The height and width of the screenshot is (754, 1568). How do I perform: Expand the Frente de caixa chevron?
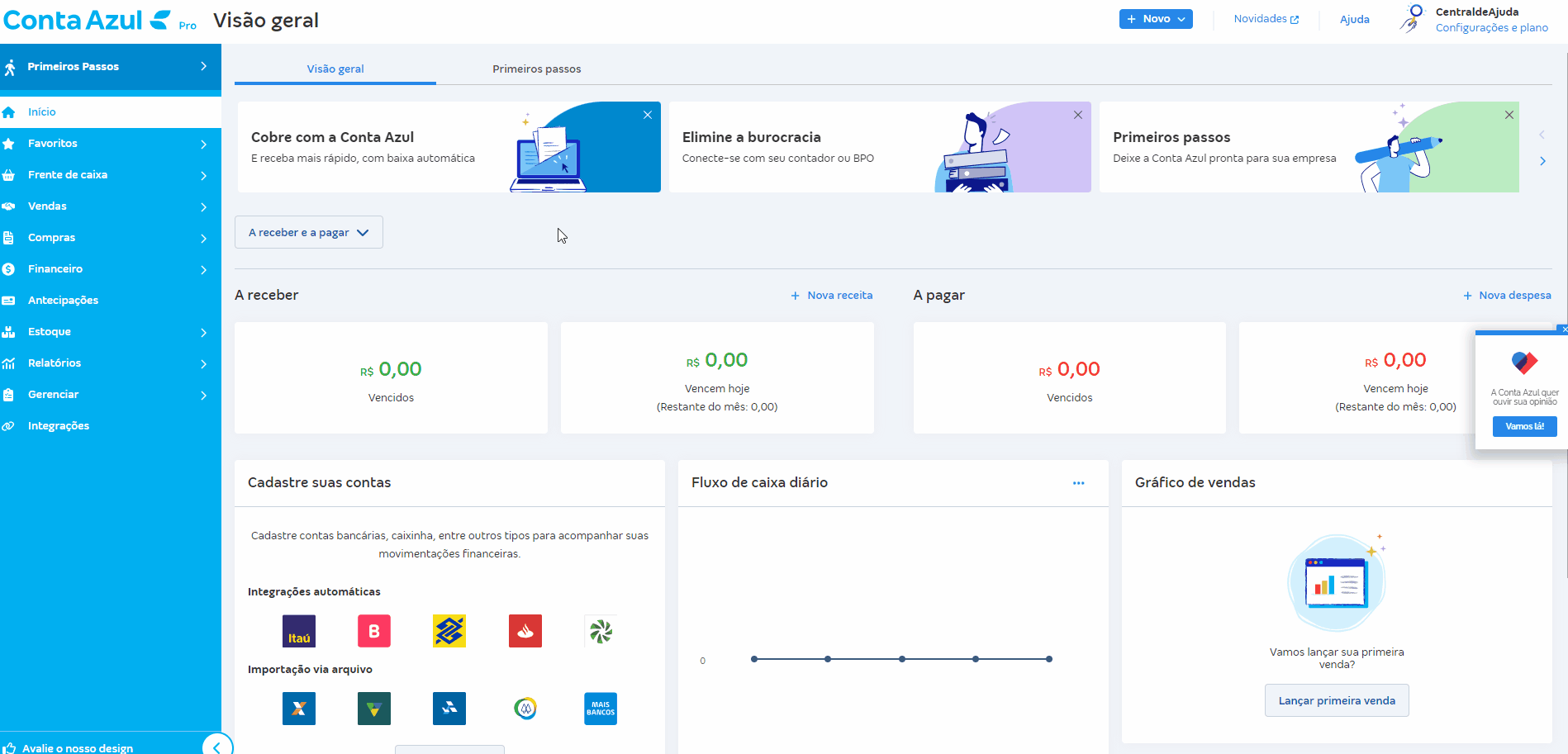click(x=203, y=175)
